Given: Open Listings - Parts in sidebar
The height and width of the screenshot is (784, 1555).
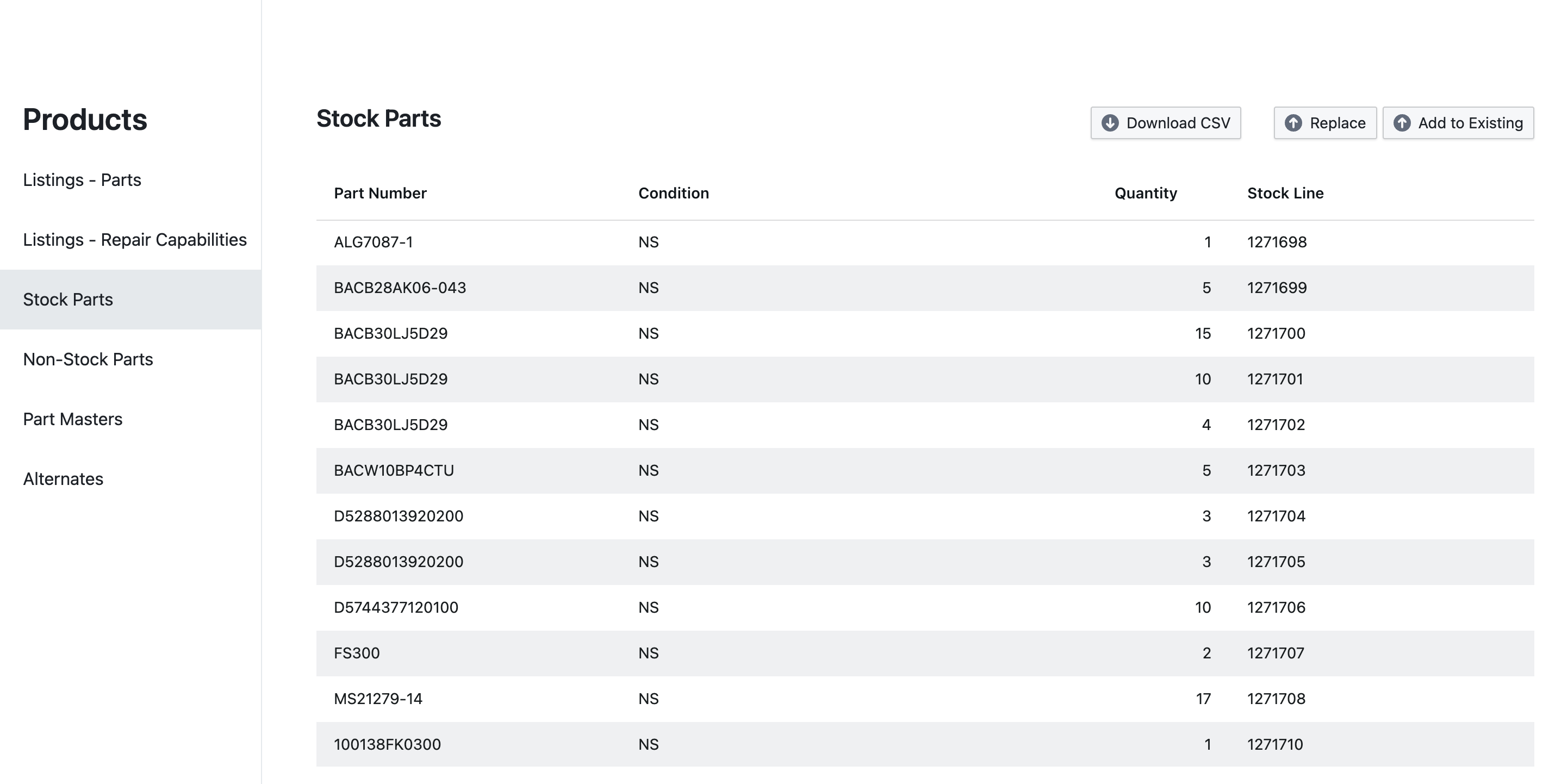Looking at the screenshot, I should point(82,180).
